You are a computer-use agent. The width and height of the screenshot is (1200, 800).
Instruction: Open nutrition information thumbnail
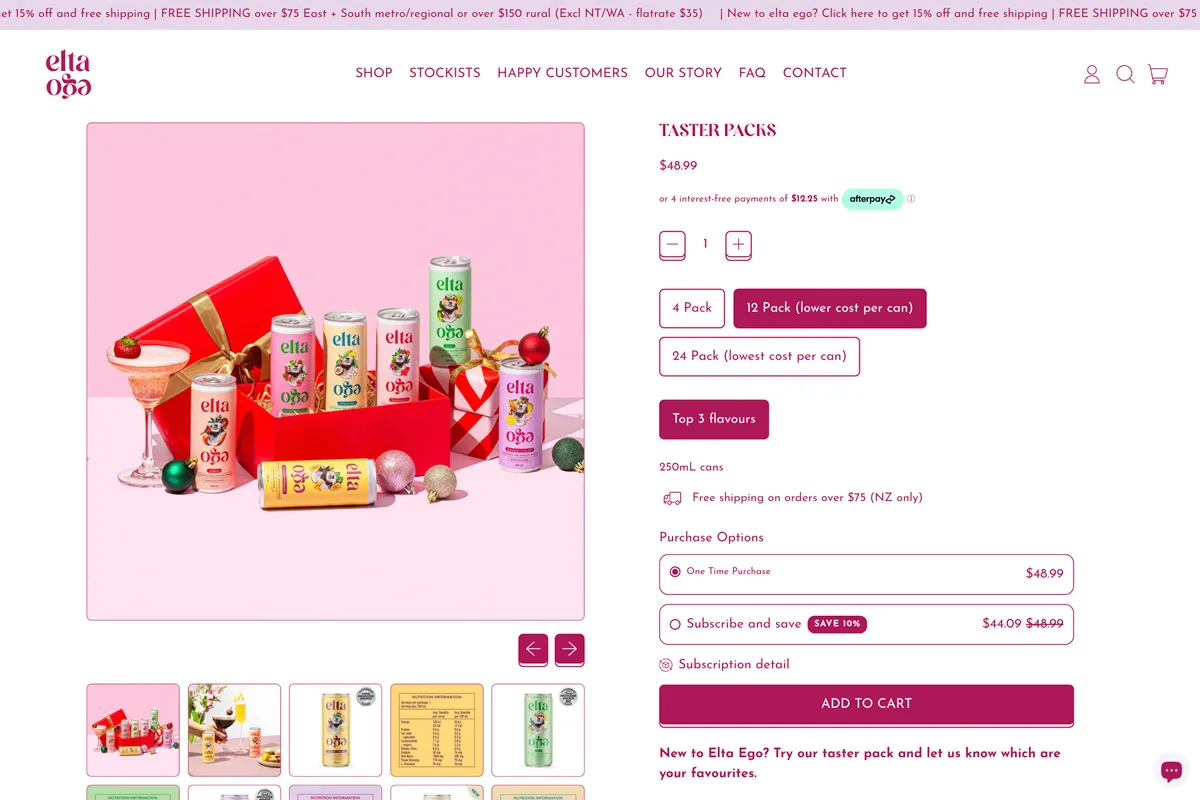(x=437, y=730)
